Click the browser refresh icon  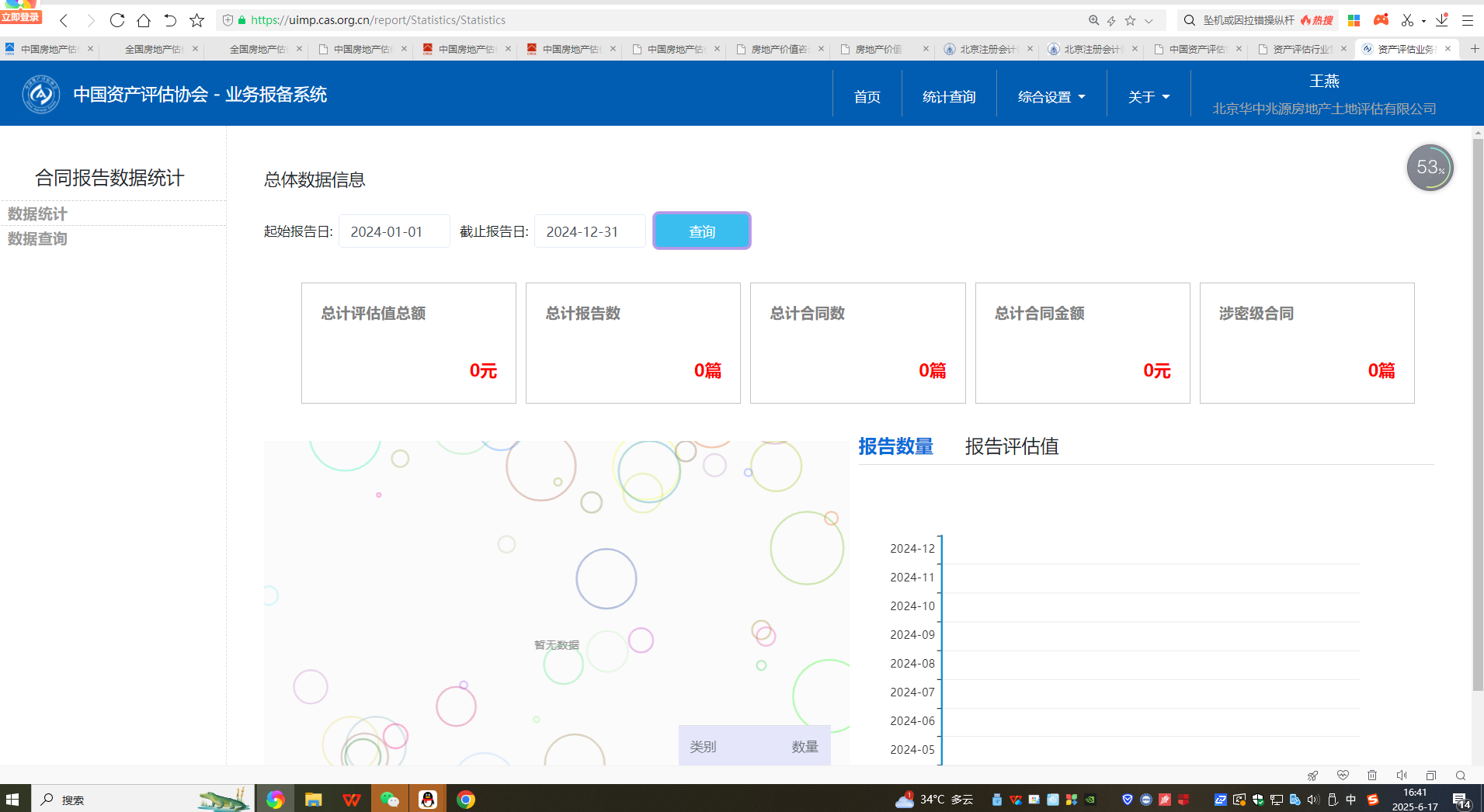117,20
